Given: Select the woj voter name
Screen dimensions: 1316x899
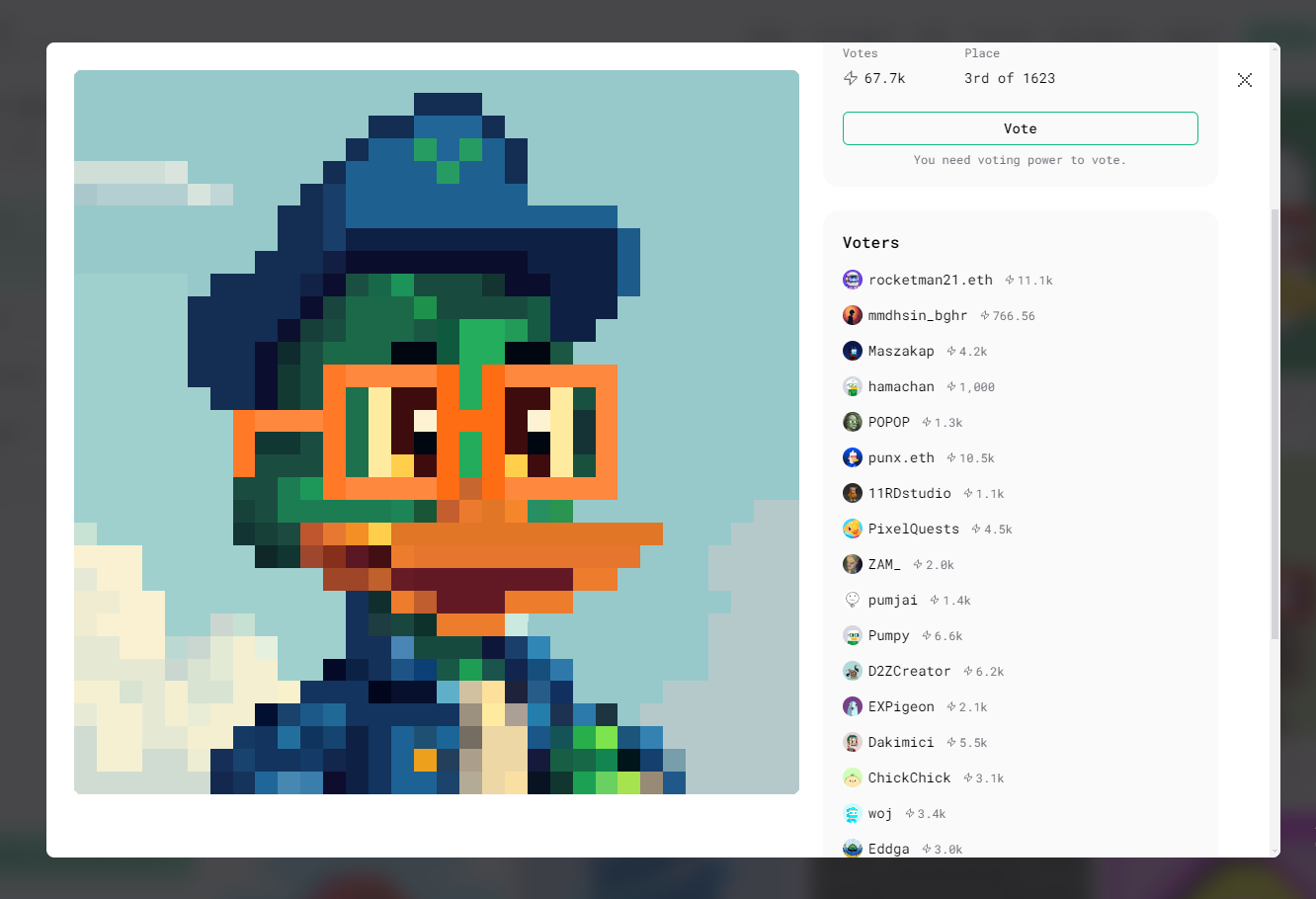Looking at the screenshot, I should coord(880,813).
